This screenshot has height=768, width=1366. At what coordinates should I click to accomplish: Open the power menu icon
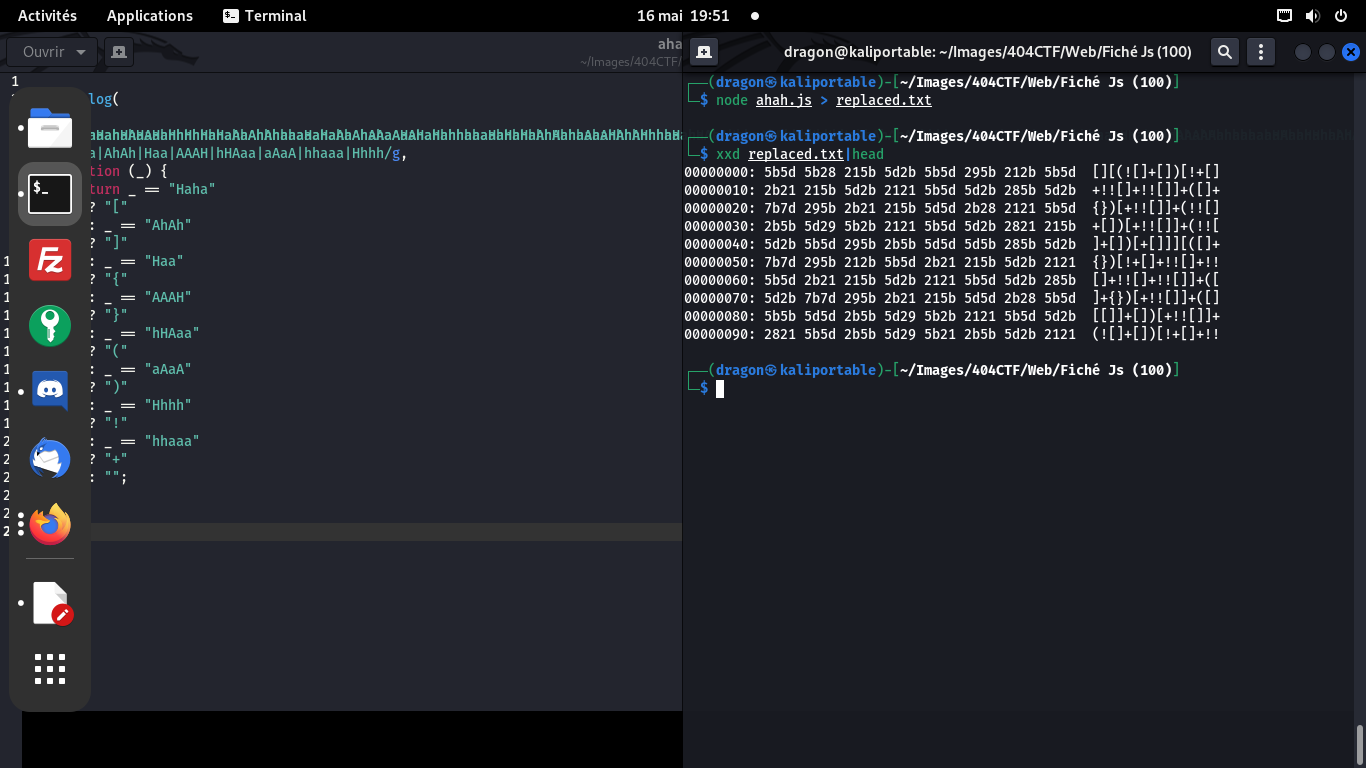tap(1341, 16)
